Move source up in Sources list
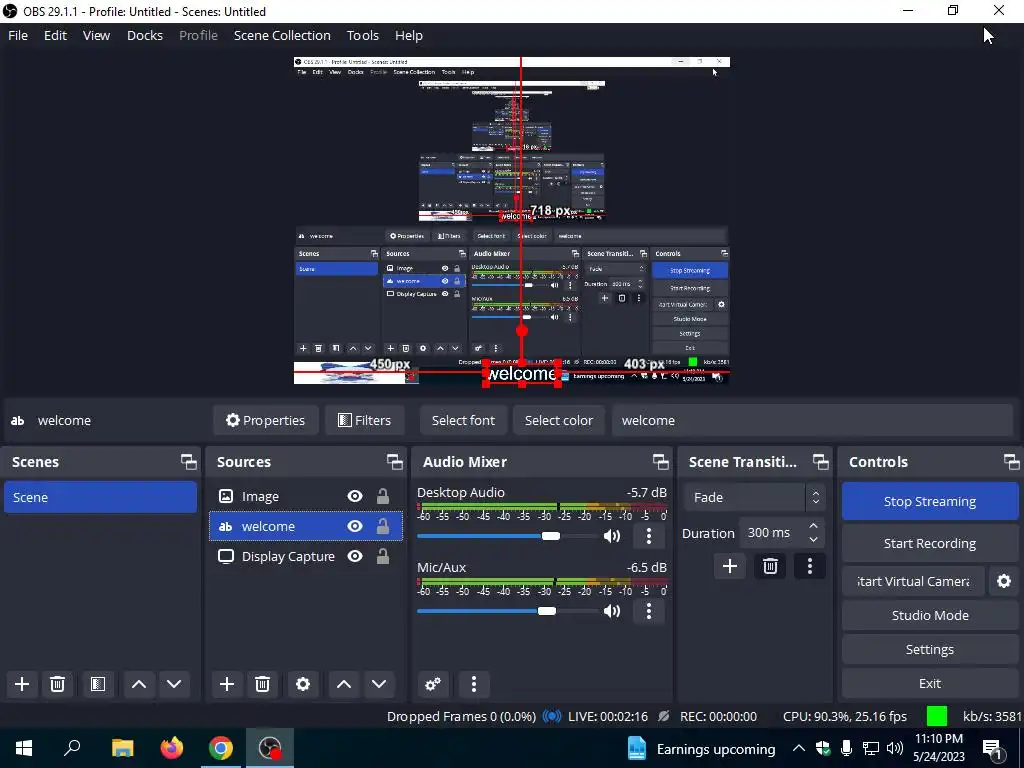 point(344,684)
